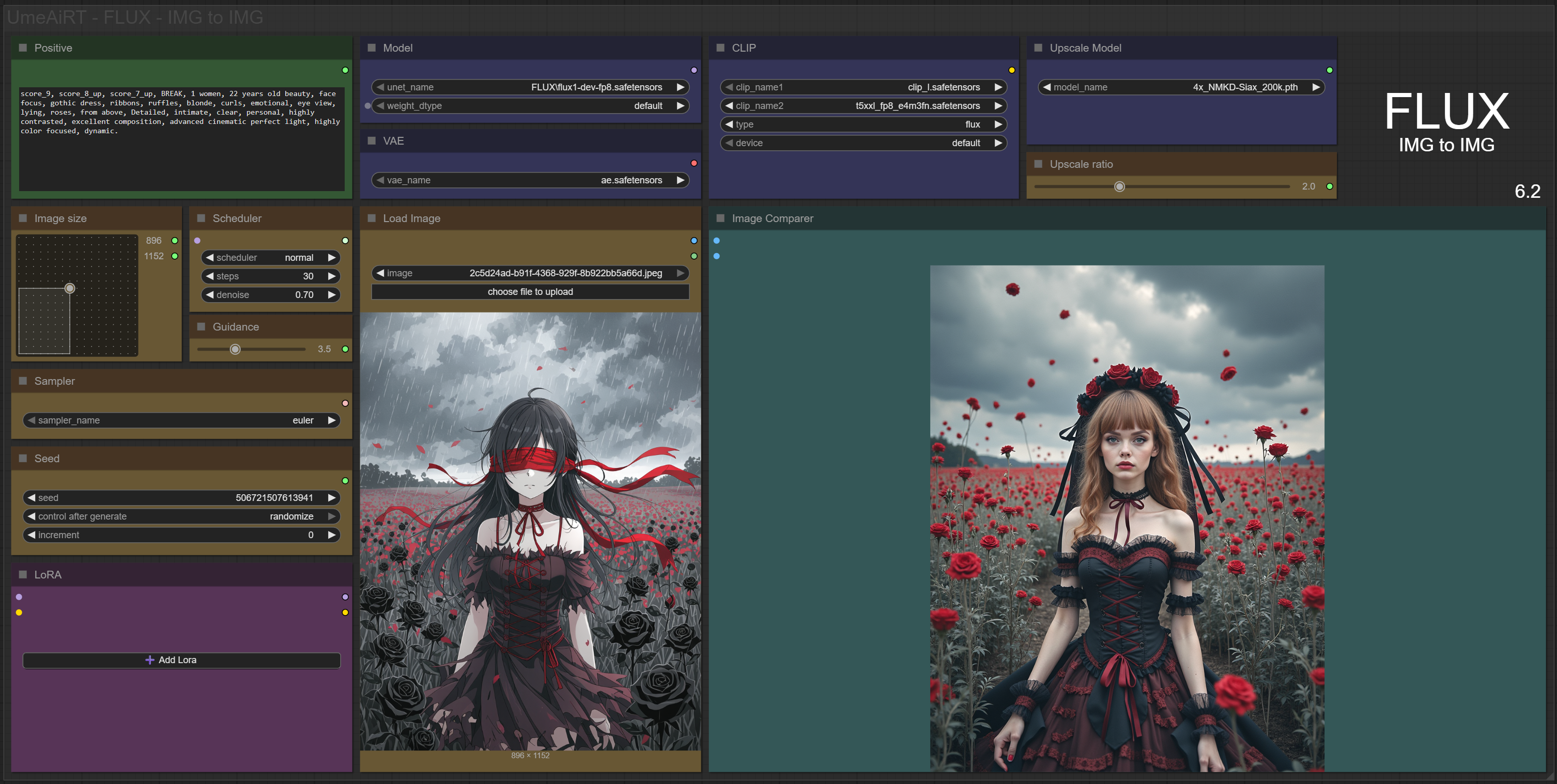Click the Load Image node title
The image size is (1557, 784).
[x=411, y=218]
